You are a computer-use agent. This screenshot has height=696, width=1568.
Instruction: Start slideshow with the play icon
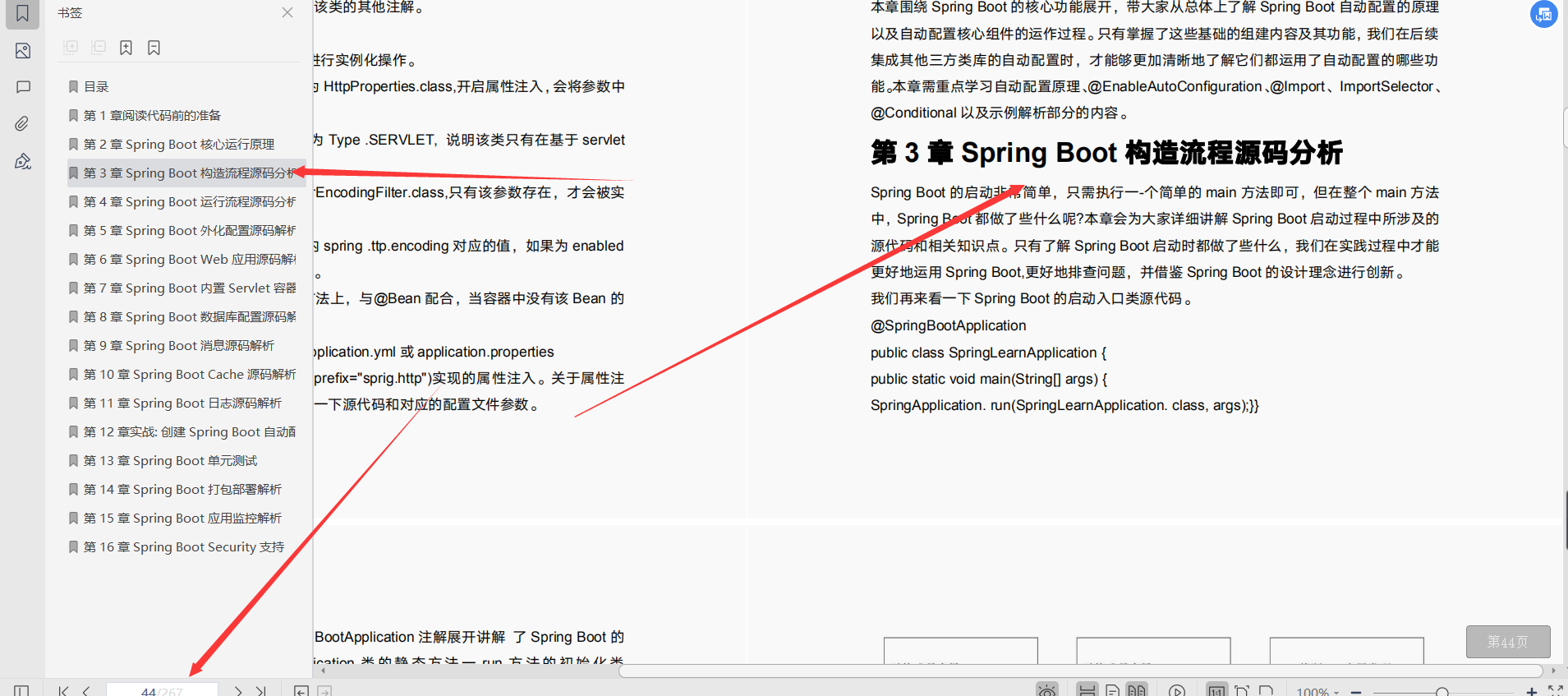1177,691
